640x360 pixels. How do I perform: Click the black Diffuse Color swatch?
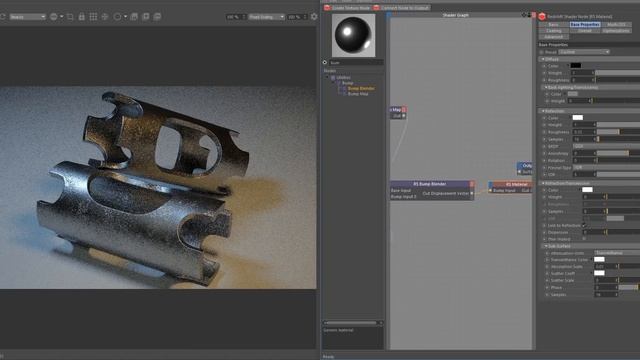click(576, 66)
